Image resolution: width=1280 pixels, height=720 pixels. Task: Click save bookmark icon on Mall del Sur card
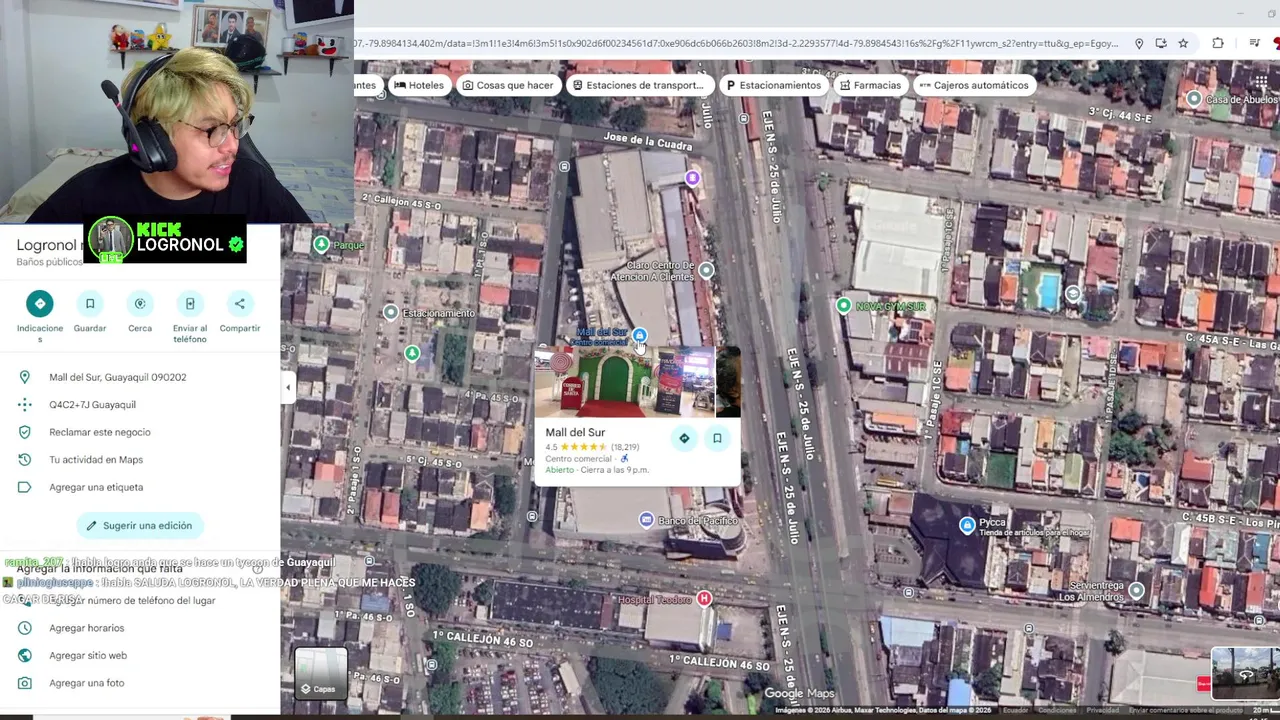(717, 438)
